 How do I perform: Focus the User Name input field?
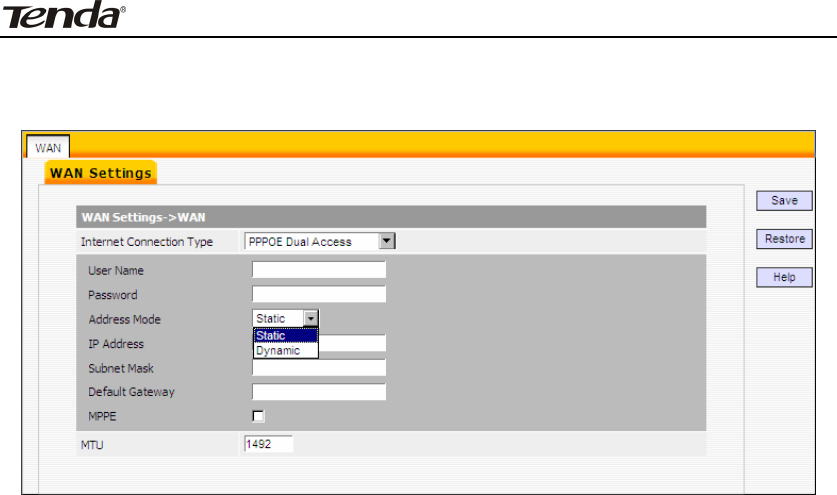coord(319,270)
